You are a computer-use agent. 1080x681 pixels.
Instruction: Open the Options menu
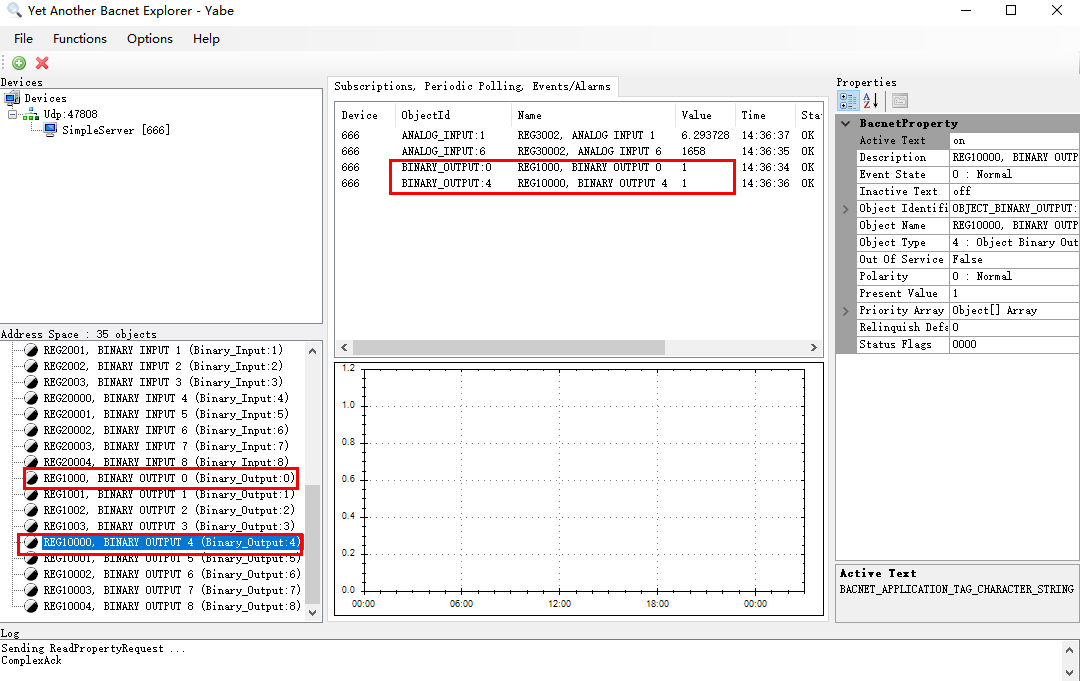[149, 39]
